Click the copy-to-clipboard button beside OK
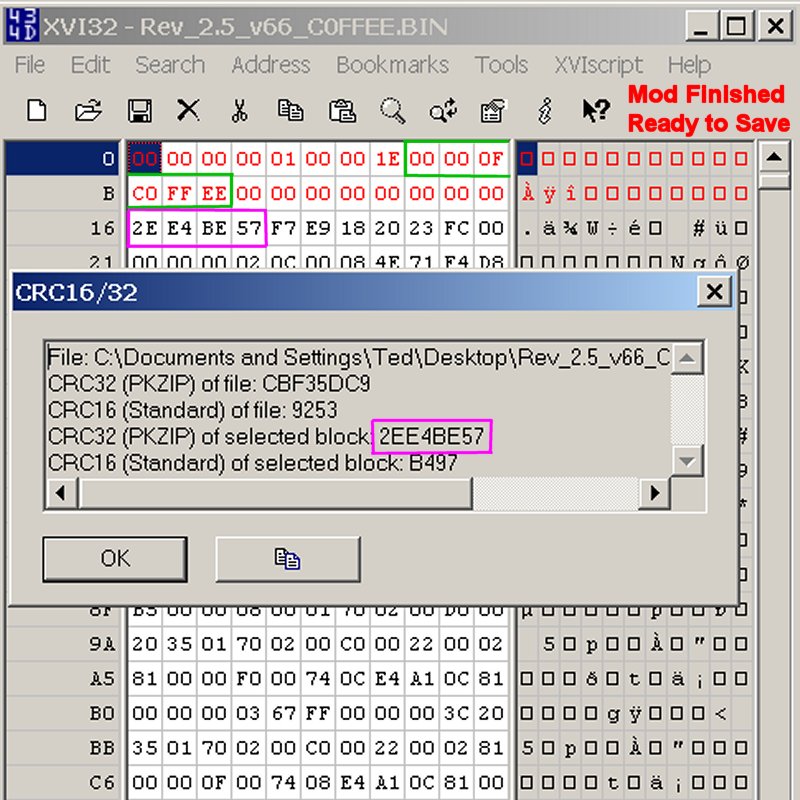This screenshot has height=800, width=800. (287, 559)
